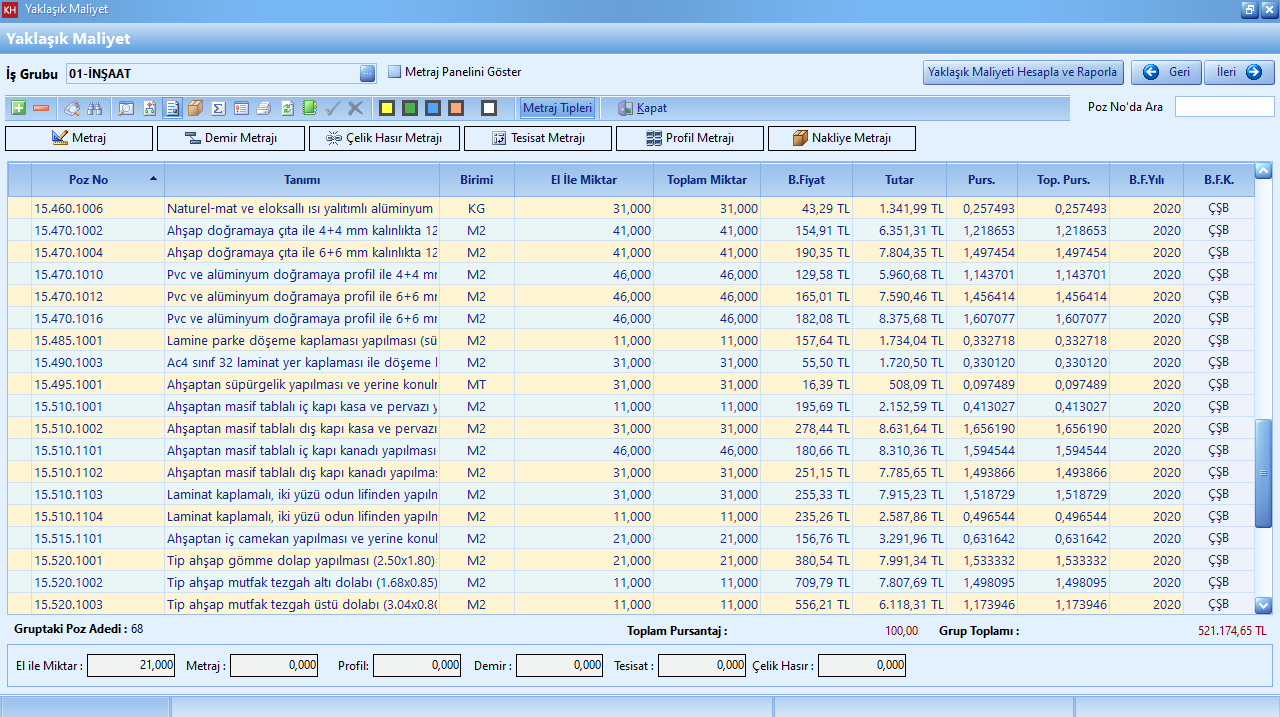
Task: Open the Nakliye Metrajı tab
Action: coord(841,139)
